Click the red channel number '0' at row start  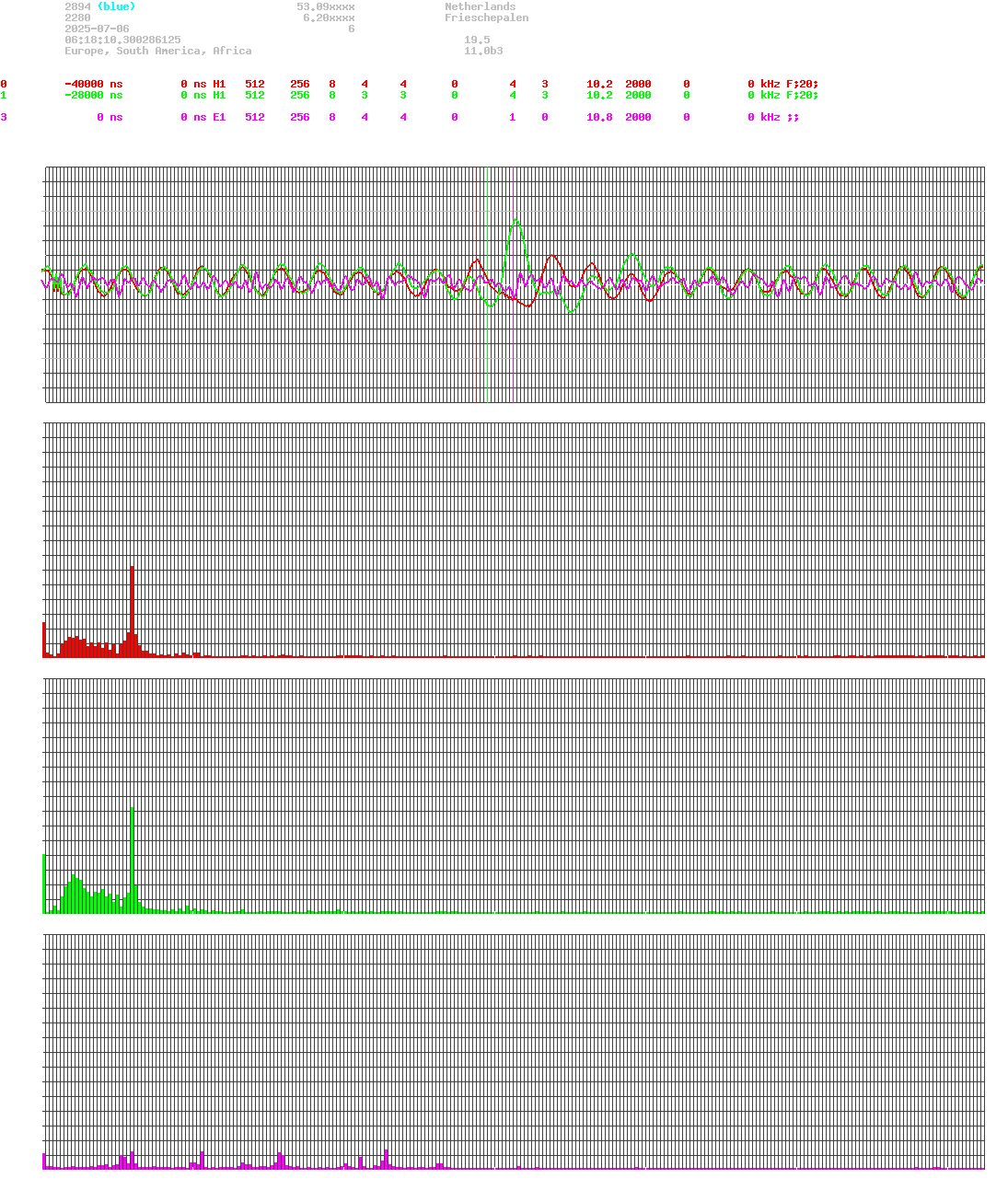coord(4,84)
